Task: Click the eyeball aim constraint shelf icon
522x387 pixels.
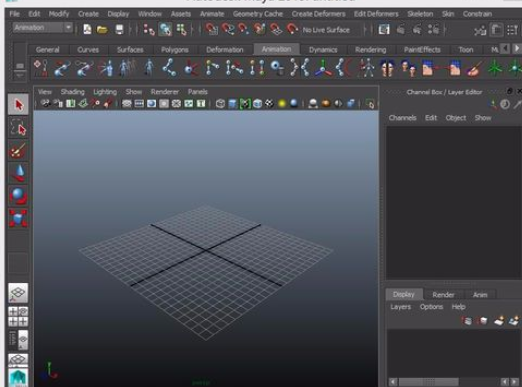Action: [x=277, y=68]
